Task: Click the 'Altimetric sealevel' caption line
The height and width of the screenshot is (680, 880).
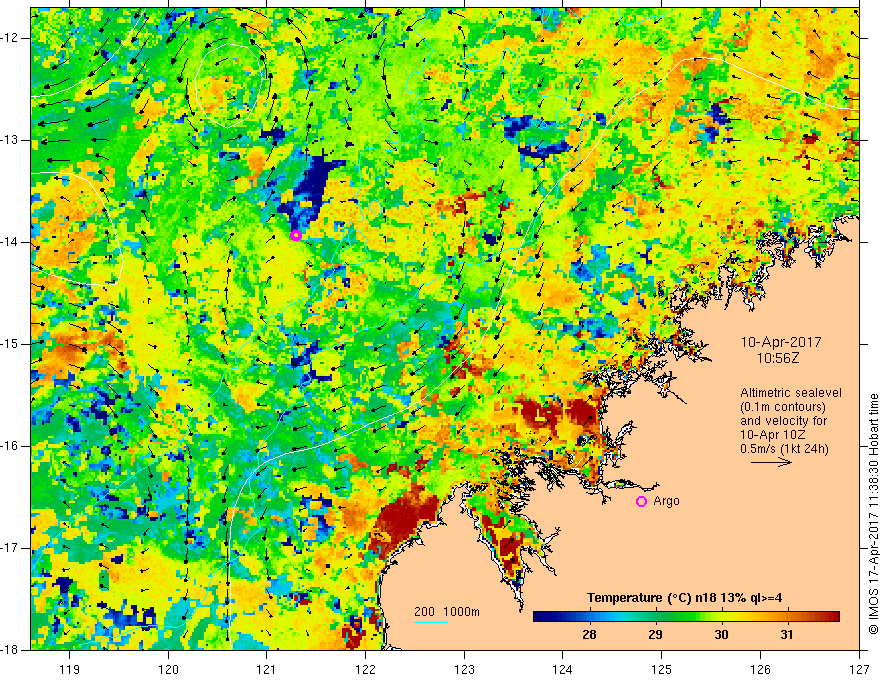Action: (791, 393)
